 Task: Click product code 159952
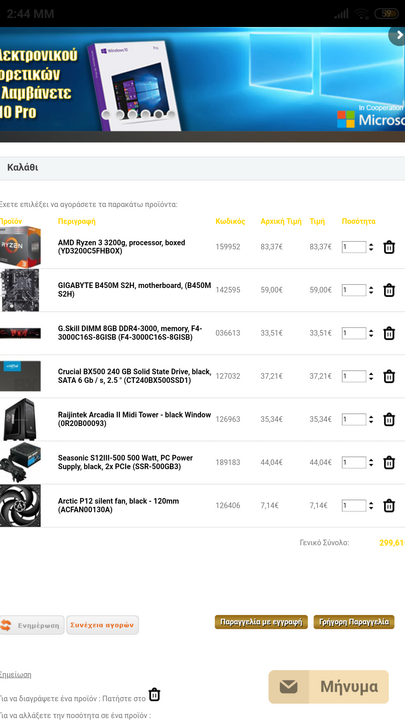click(228, 247)
